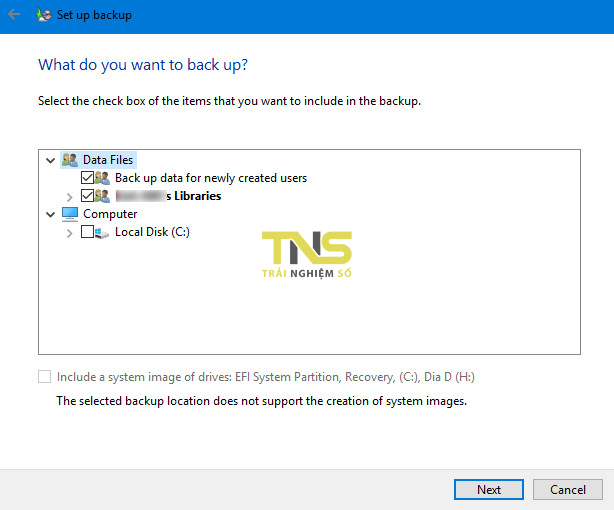Click the user Libraries icon

point(102,196)
